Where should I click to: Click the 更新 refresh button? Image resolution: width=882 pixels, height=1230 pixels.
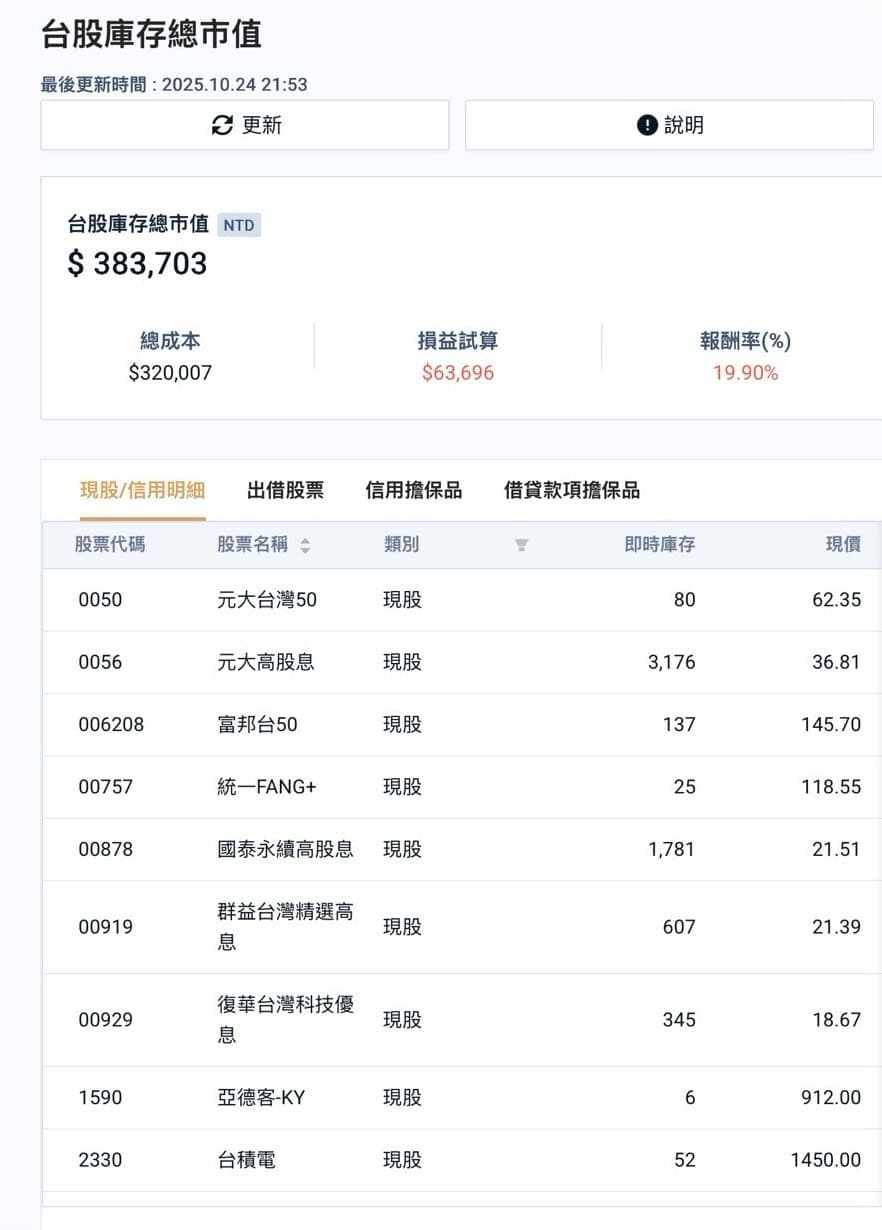(245, 125)
